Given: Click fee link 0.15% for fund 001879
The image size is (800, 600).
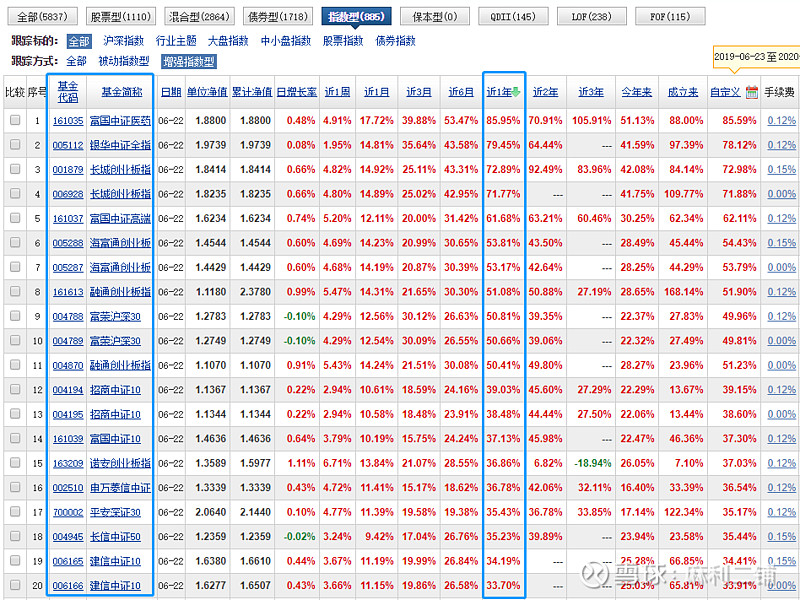Looking at the screenshot, I should (x=781, y=170).
